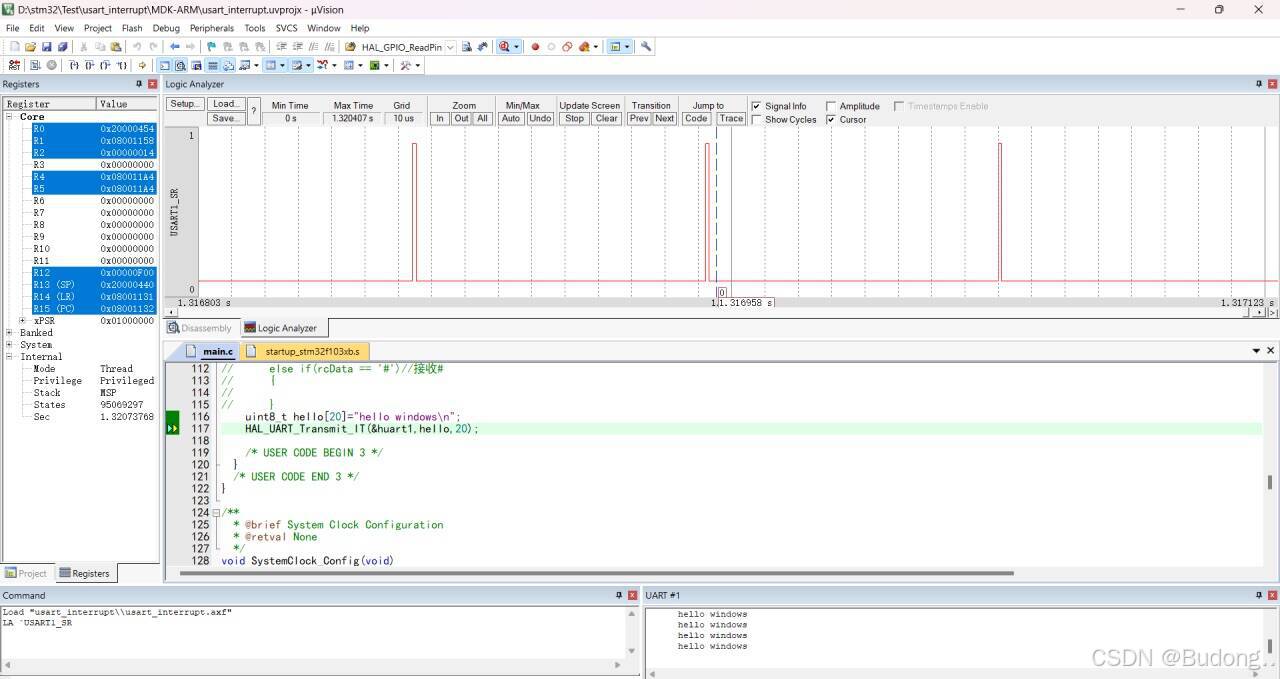This screenshot has height=679, width=1280.
Task: Click the Run icon to continue execution
Action: point(36,65)
